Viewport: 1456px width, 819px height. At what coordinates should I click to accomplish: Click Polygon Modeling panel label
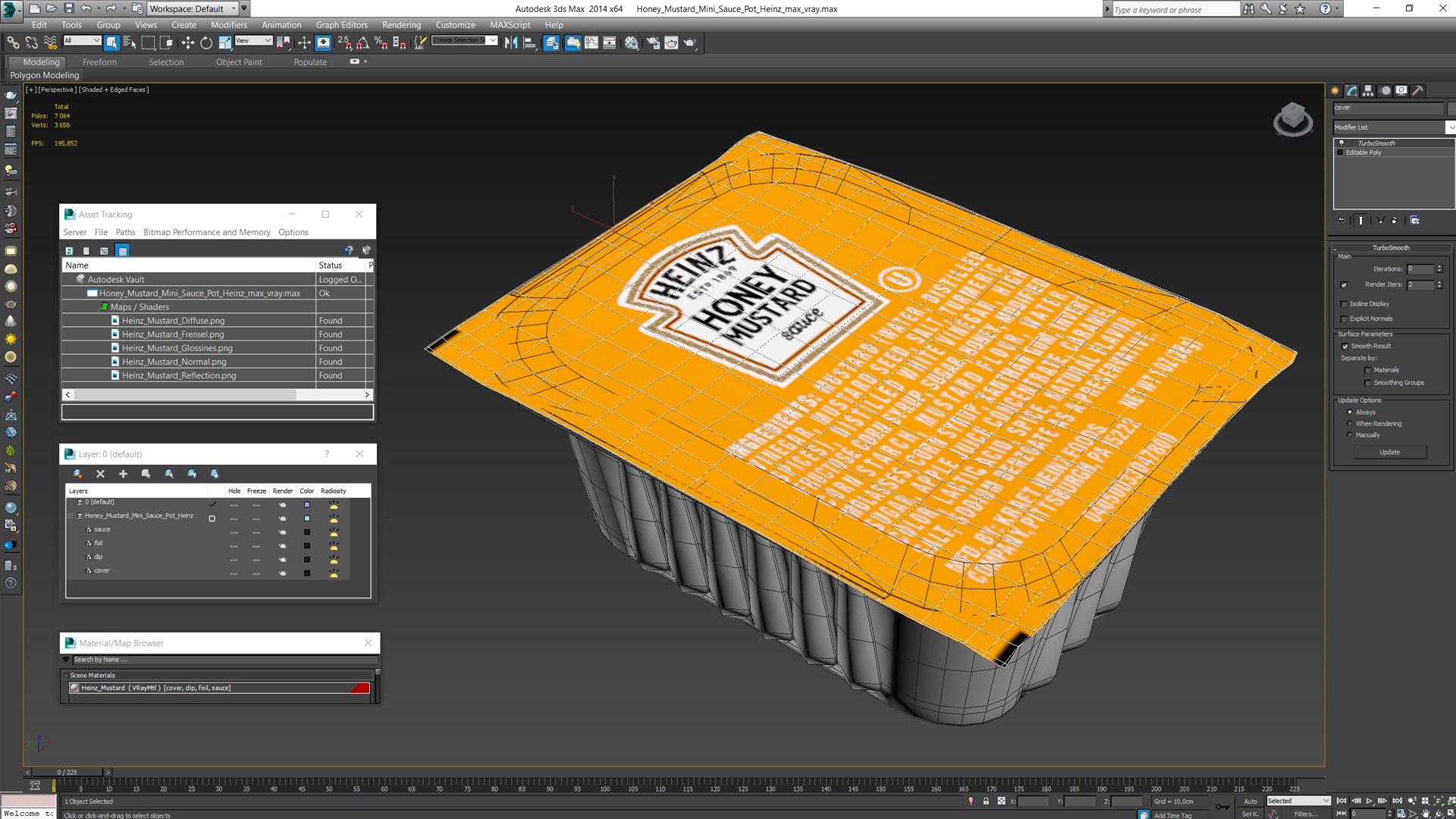tap(44, 75)
